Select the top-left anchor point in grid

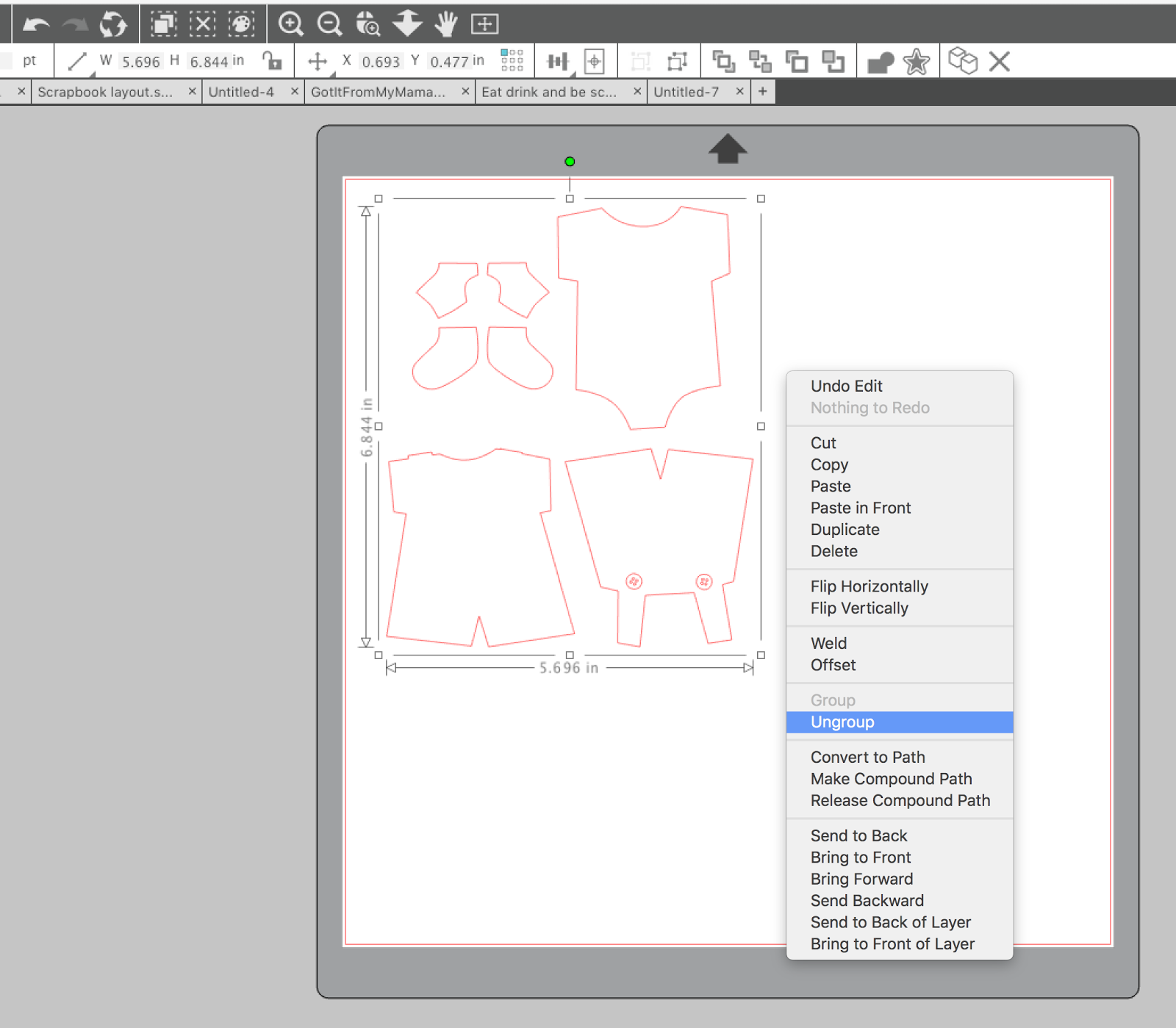503,53
